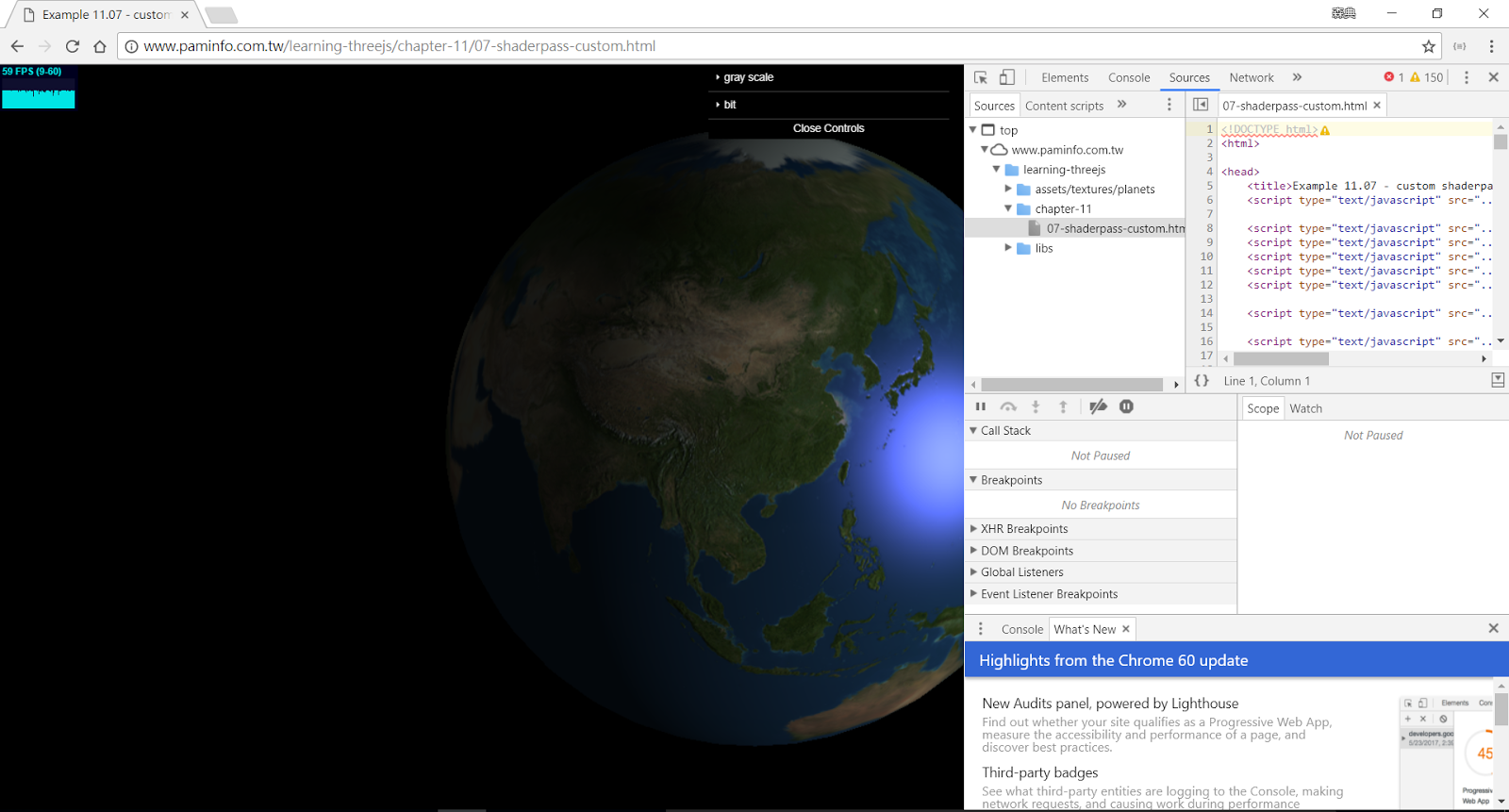Expand assets/textures/planets folder

(1008, 189)
